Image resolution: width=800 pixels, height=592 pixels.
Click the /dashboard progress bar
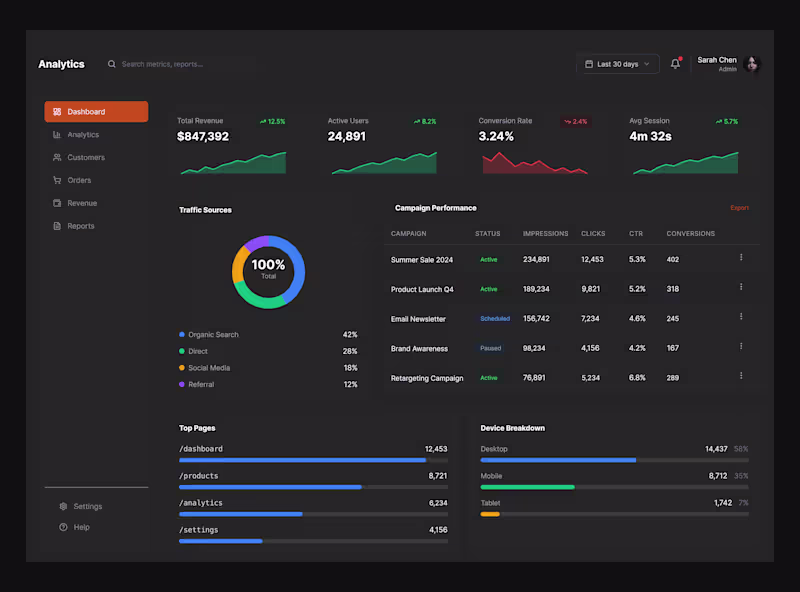(x=313, y=460)
